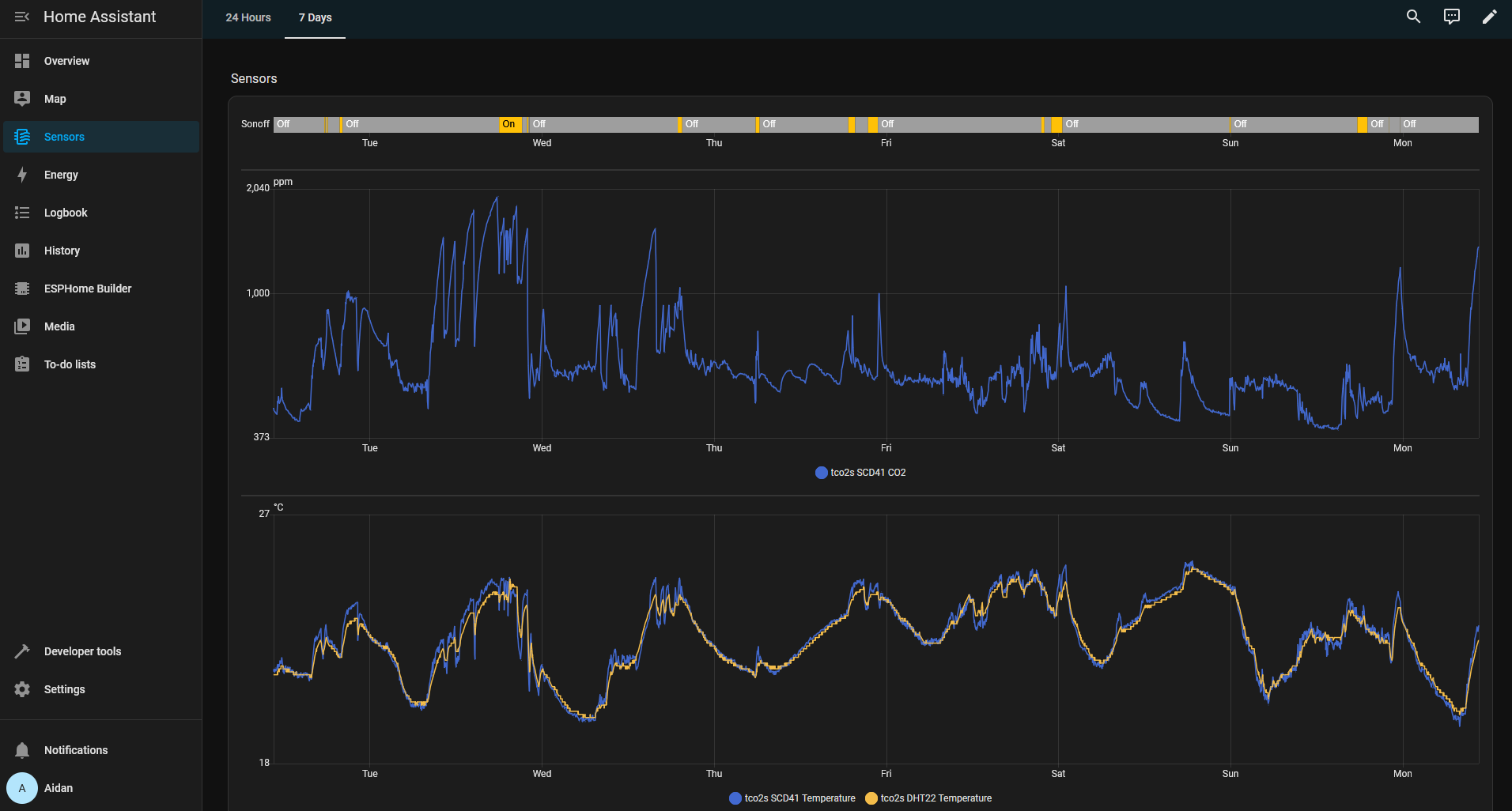Viewport: 1512px width, 811px height.
Task: Open the To-do lists page
Action: [x=70, y=364]
